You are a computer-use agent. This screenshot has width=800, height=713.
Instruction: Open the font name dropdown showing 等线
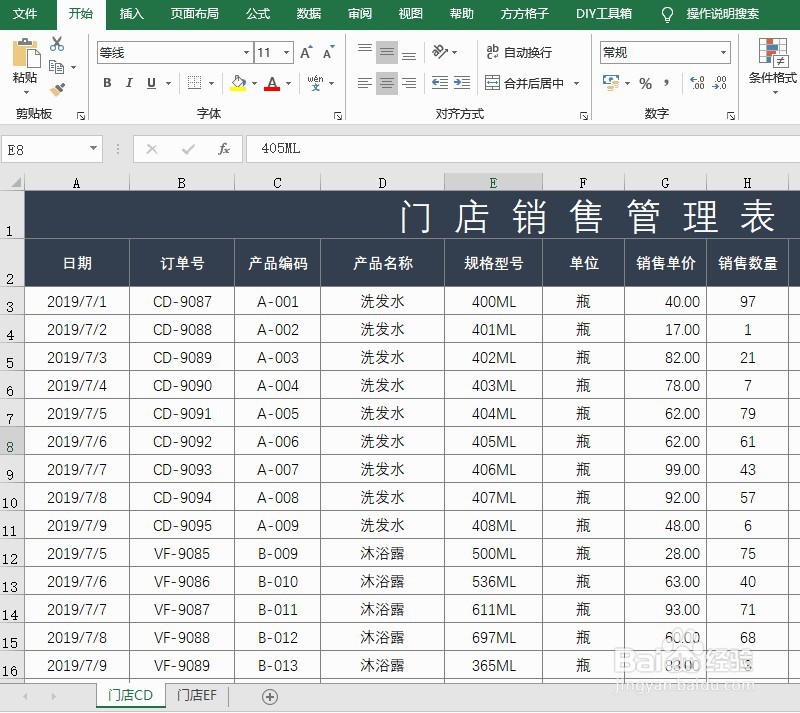click(247, 50)
